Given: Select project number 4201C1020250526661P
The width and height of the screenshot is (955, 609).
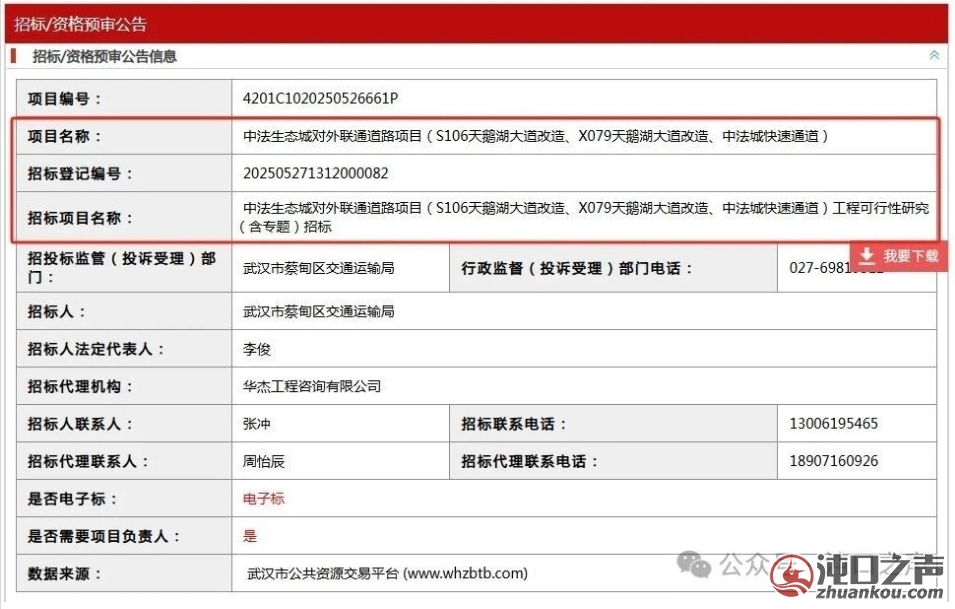Looking at the screenshot, I should click(320, 99).
